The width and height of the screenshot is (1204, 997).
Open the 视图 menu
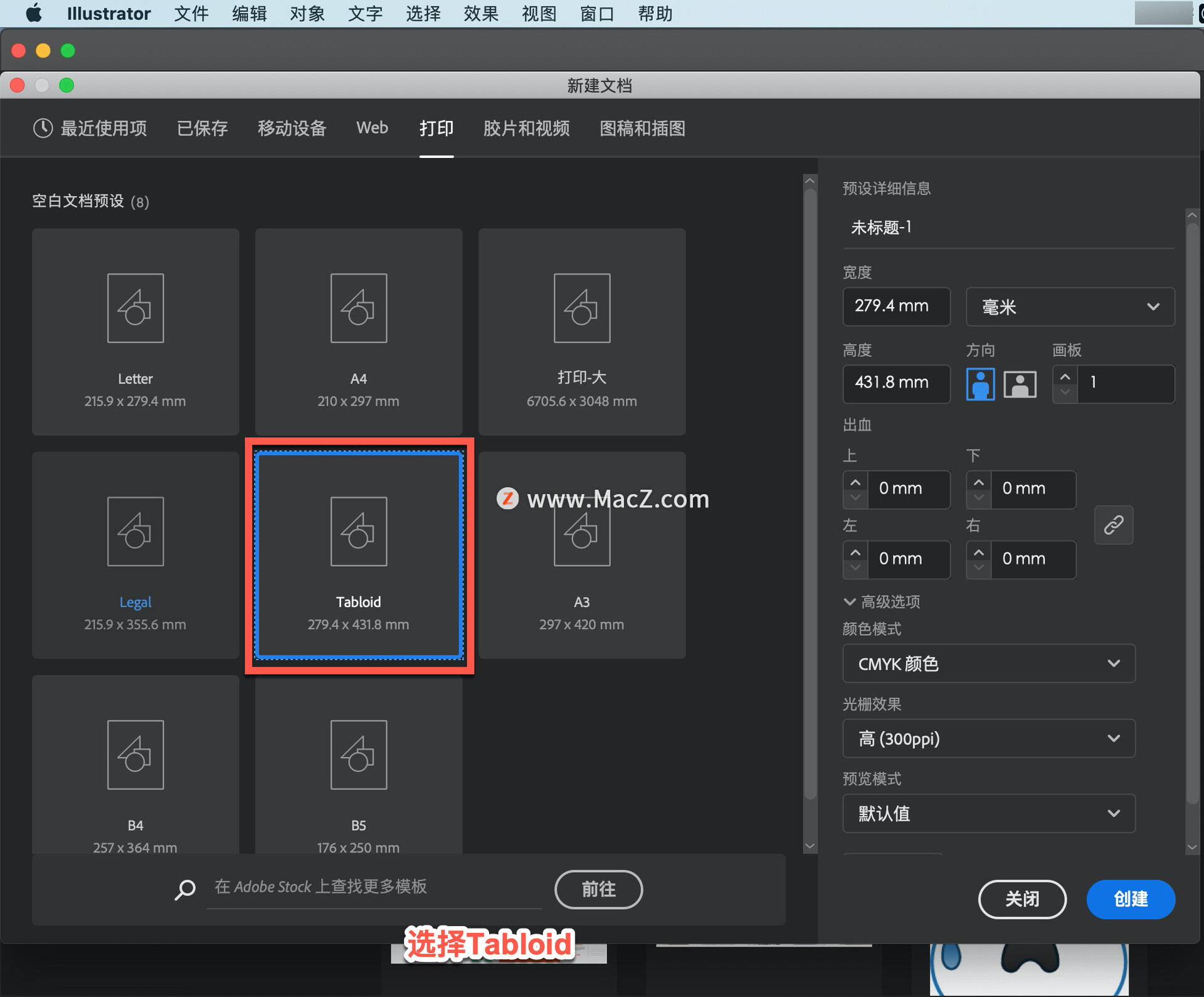point(539,13)
